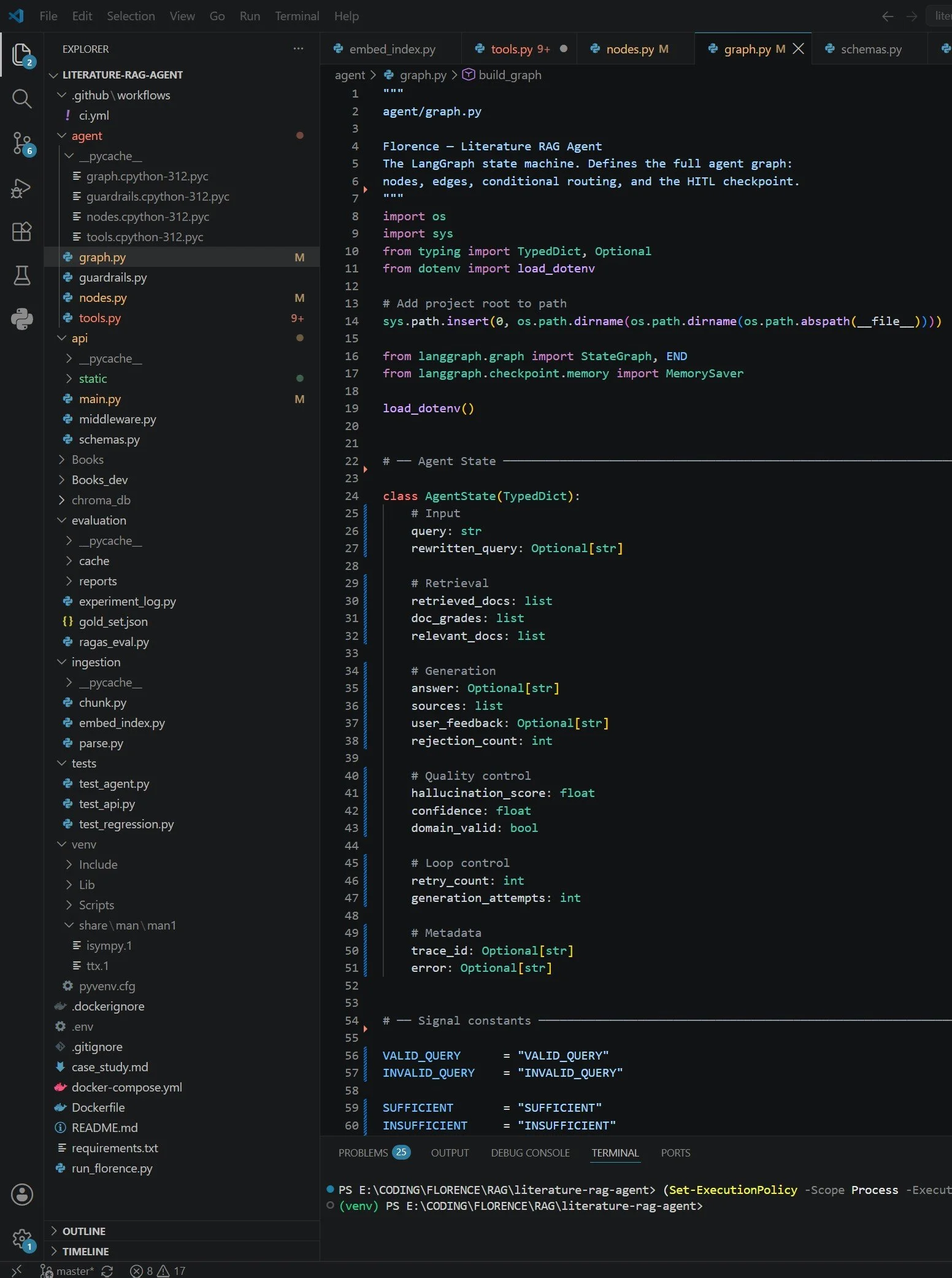Image resolution: width=952 pixels, height=1278 pixels.
Task: Open the Run and Debug view
Action: coord(22,188)
